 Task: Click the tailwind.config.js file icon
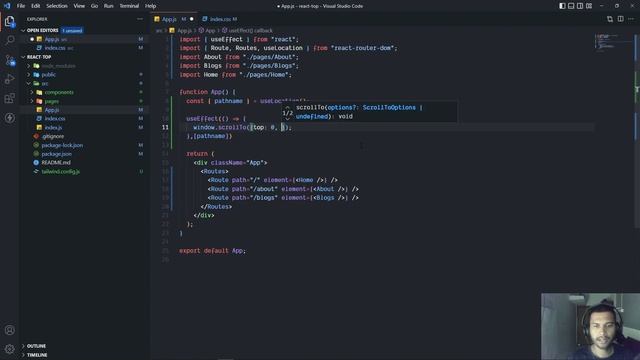[36, 171]
